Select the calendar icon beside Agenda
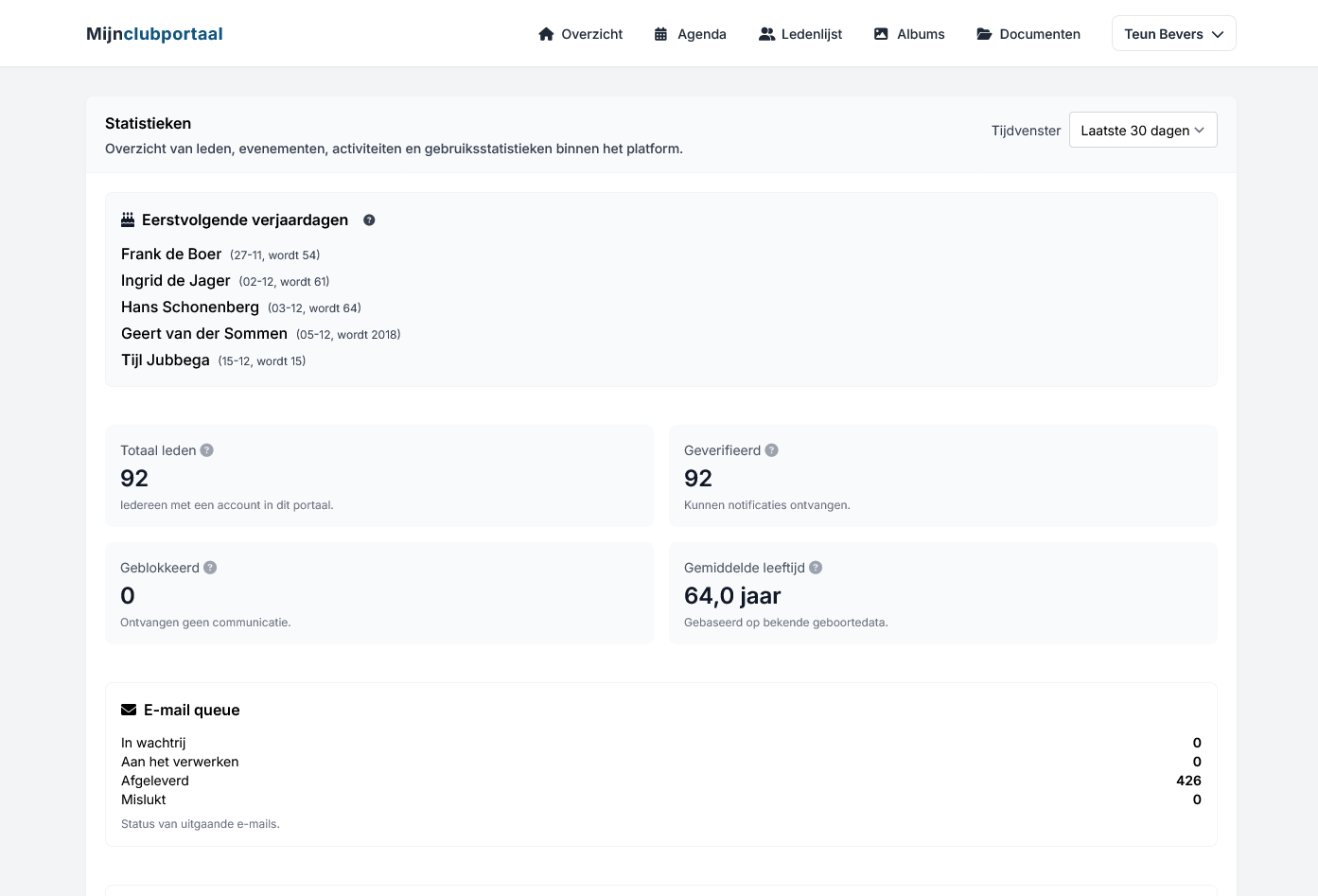This screenshot has width=1318, height=896. [660, 33]
